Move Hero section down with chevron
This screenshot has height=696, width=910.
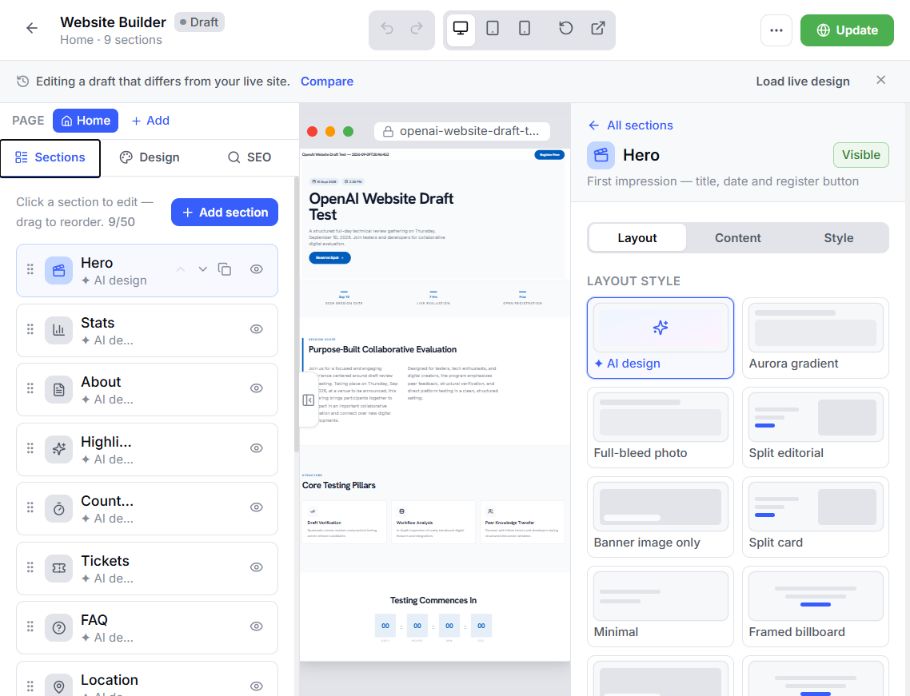(203, 269)
